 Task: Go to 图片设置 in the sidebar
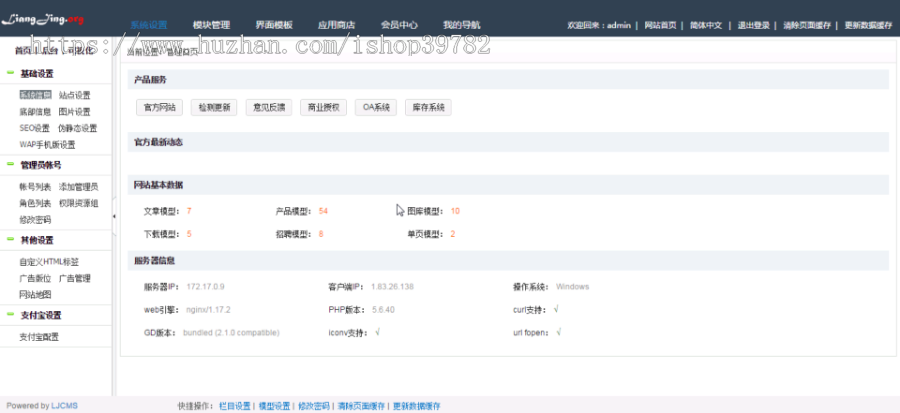tap(75, 112)
